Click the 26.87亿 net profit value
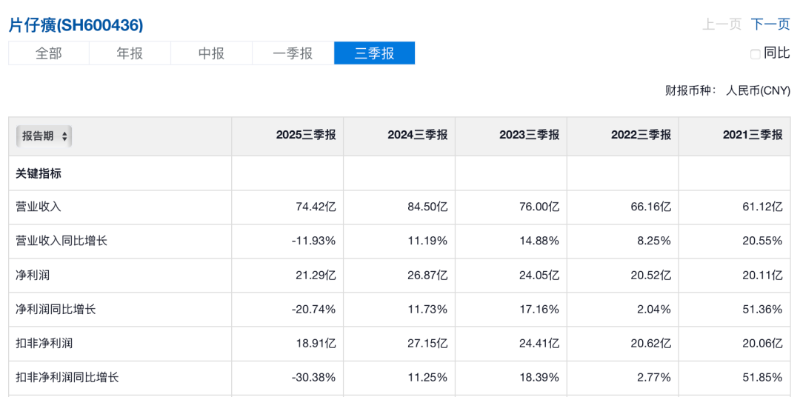The width and height of the screenshot is (800, 397). click(427, 275)
